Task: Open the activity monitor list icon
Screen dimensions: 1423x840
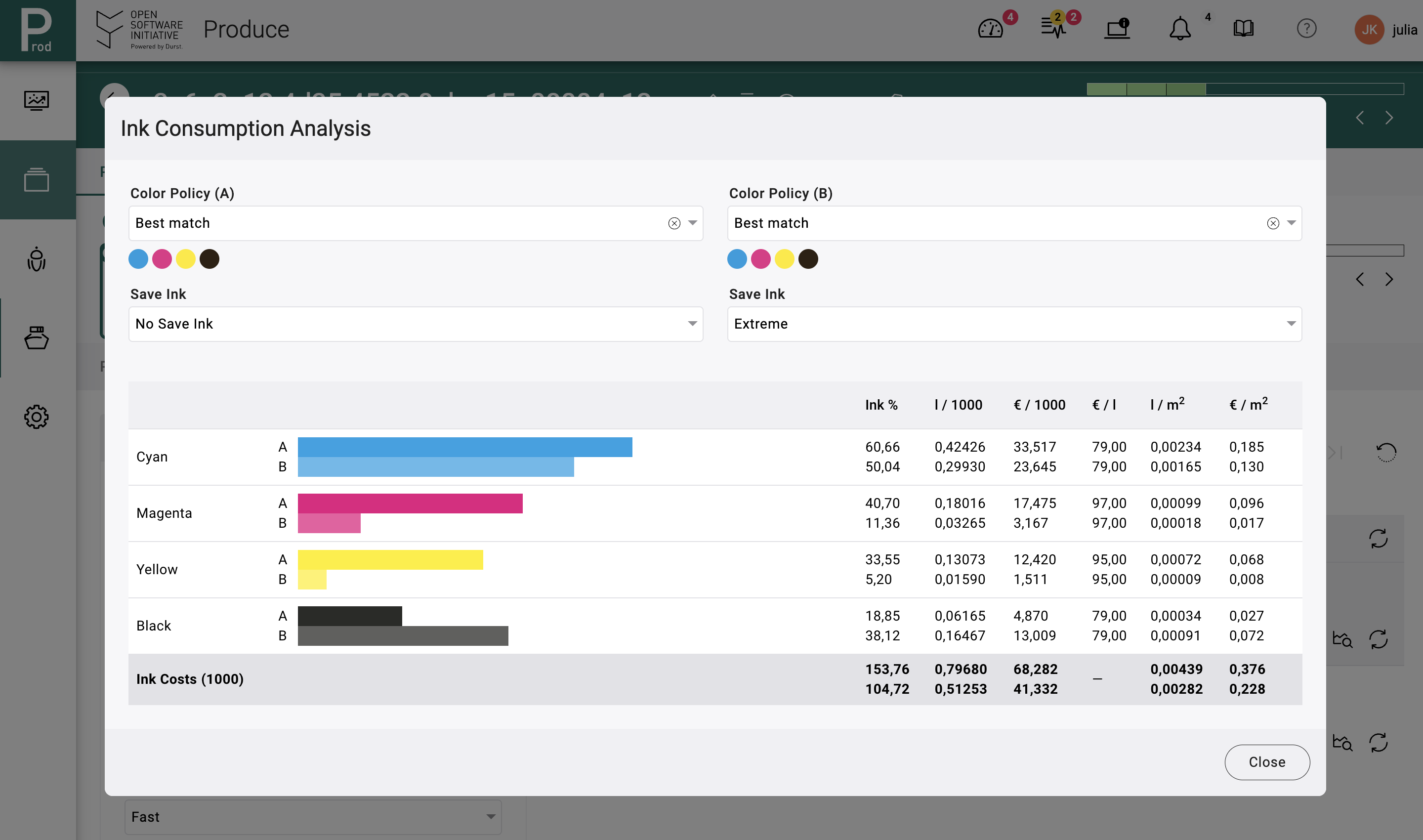Action: coord(1053,28)
